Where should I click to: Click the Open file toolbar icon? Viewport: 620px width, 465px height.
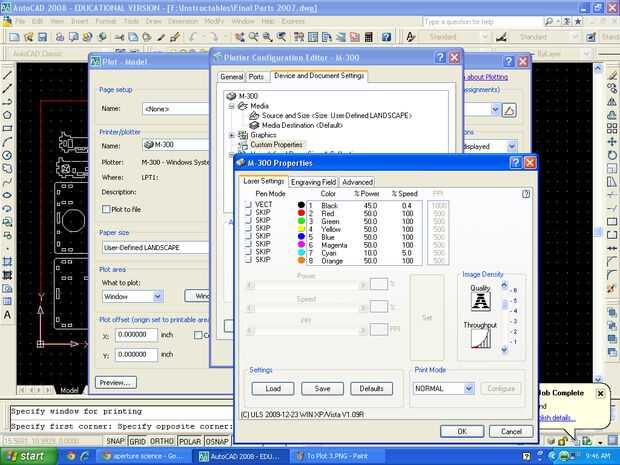coord(28,37)
